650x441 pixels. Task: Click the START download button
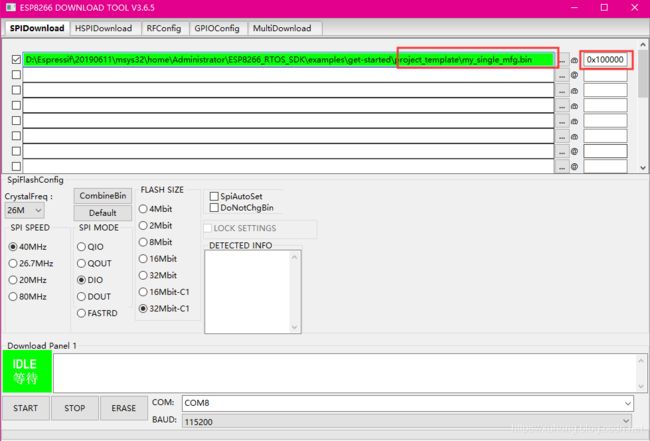[x=26, y=408]
